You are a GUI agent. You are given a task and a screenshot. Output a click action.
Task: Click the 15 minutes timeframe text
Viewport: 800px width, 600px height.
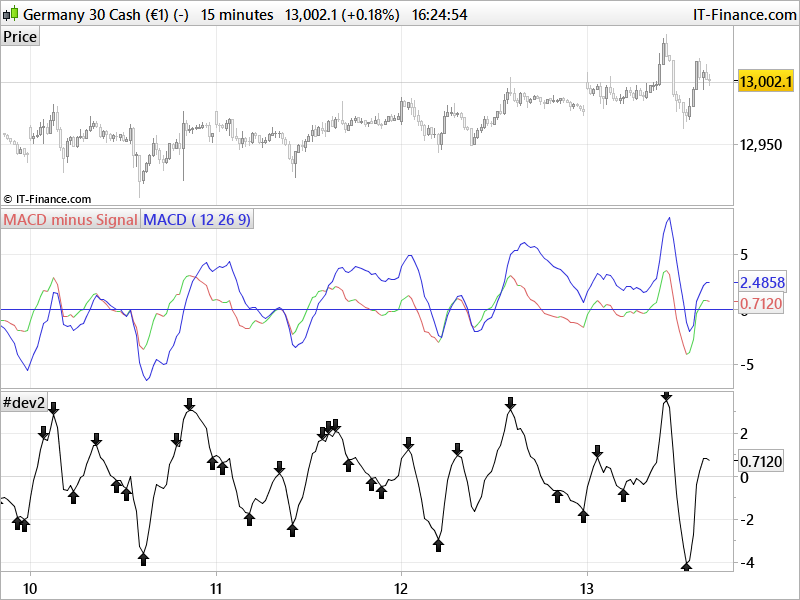237,14
